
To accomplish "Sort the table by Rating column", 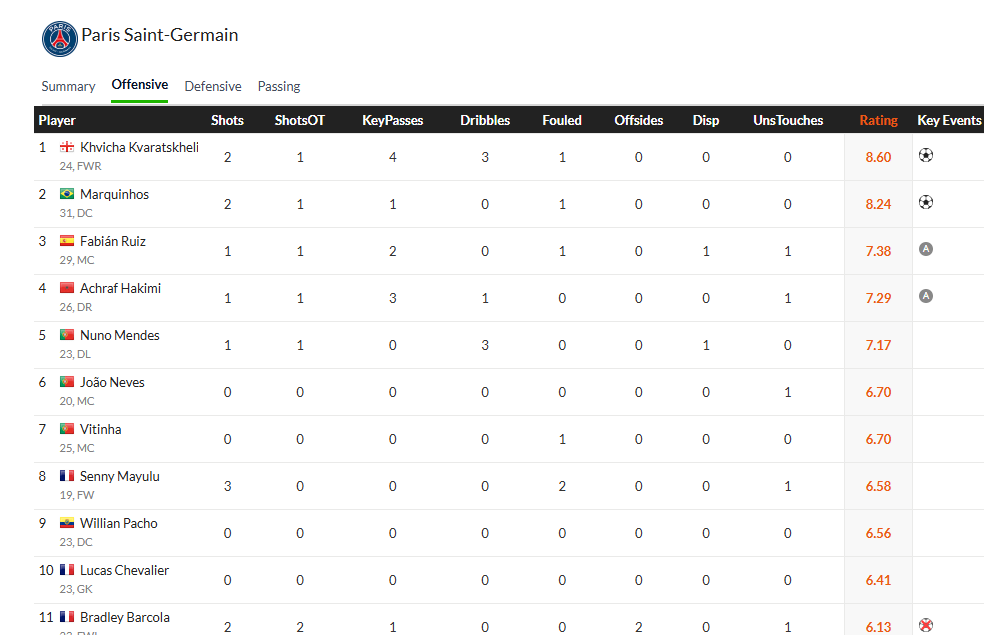I will (x=878, y=120).
